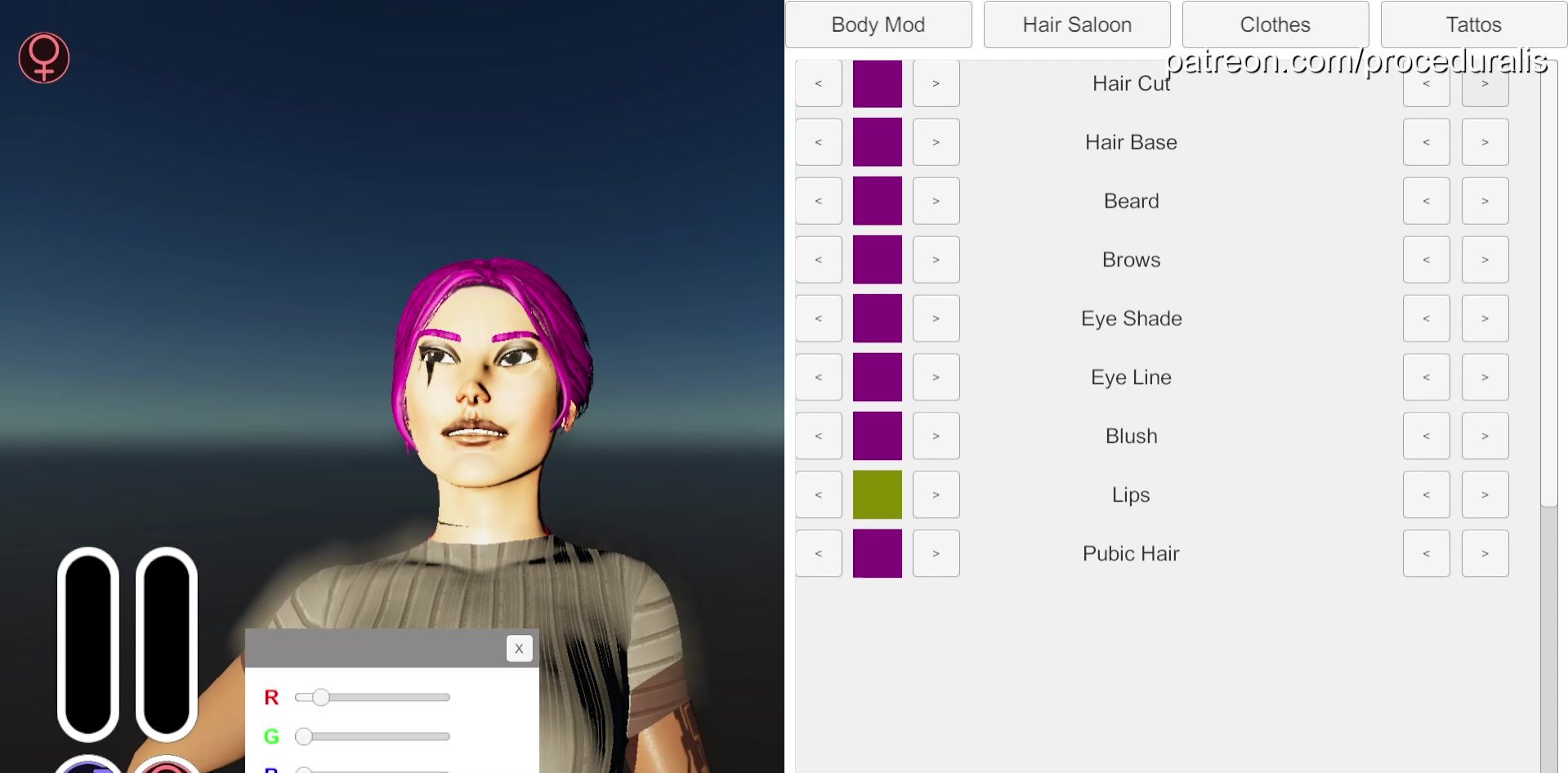Go to previous Pubic Hair color on left

click(x=819, y=553)
